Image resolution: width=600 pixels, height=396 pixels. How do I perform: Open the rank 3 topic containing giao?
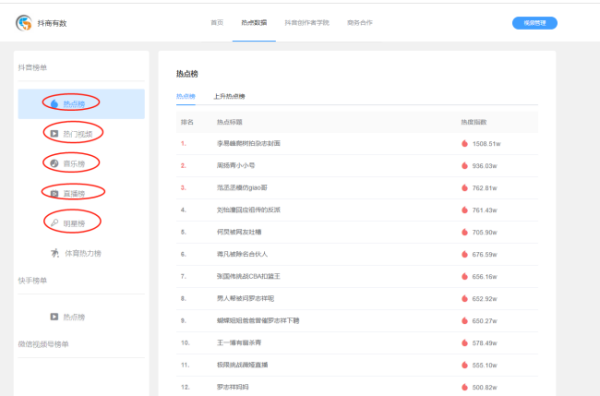242,187
